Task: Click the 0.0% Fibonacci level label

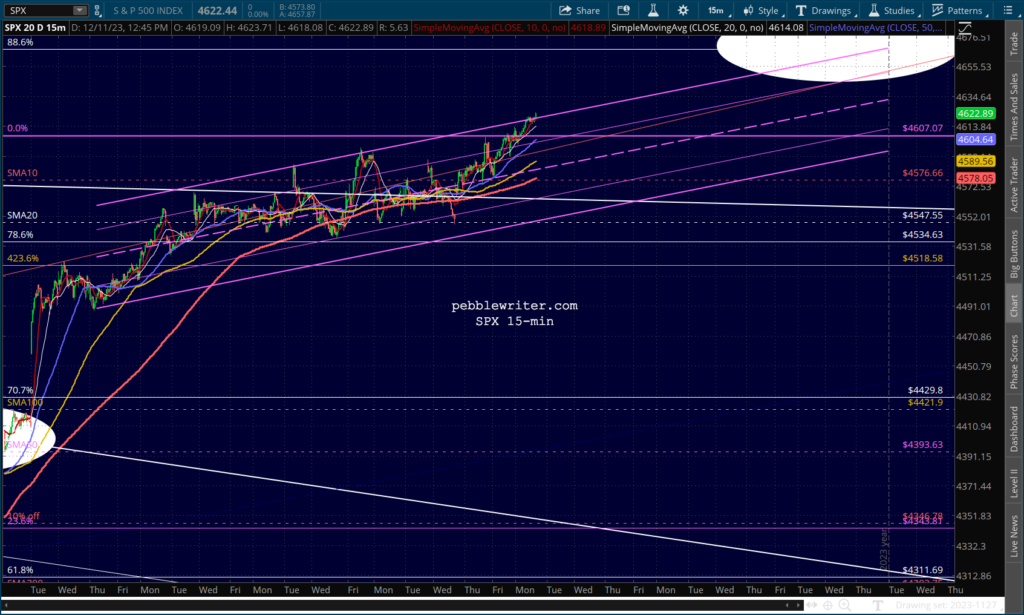Action: tap(18, 128)
